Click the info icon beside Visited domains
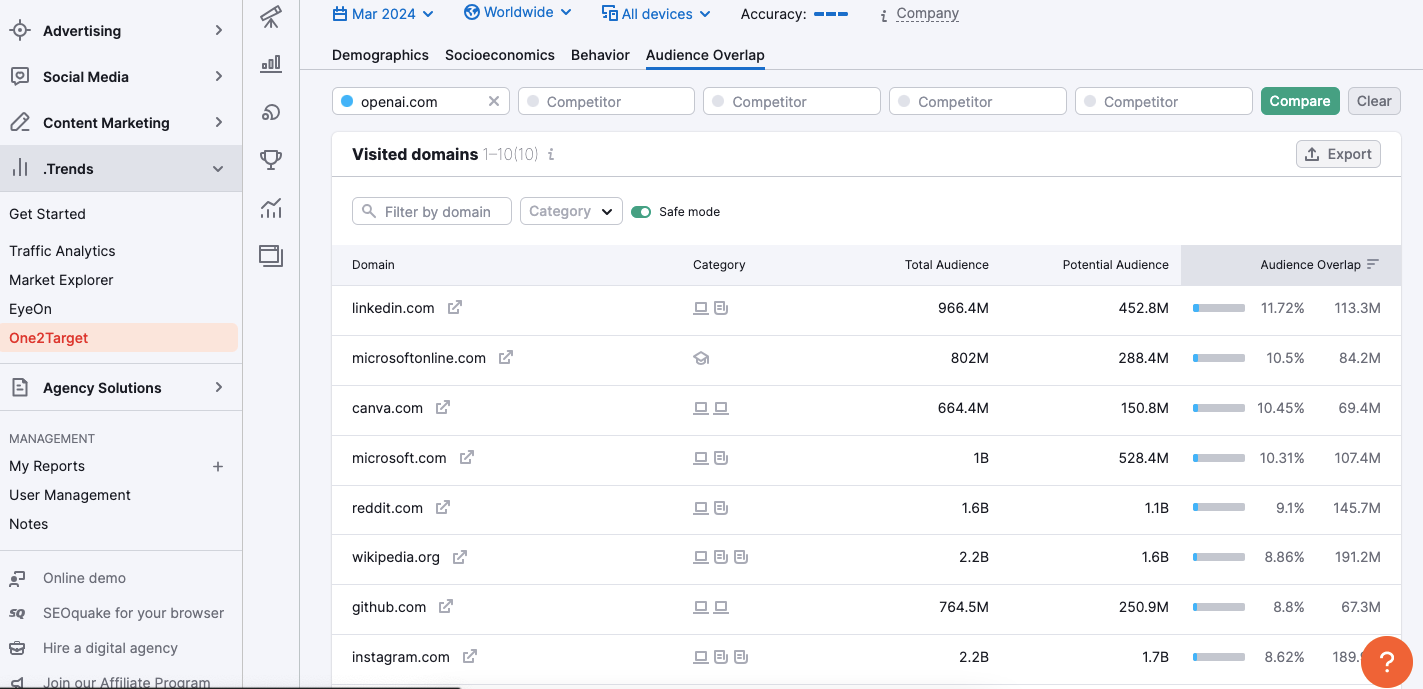 click(551, 155)
